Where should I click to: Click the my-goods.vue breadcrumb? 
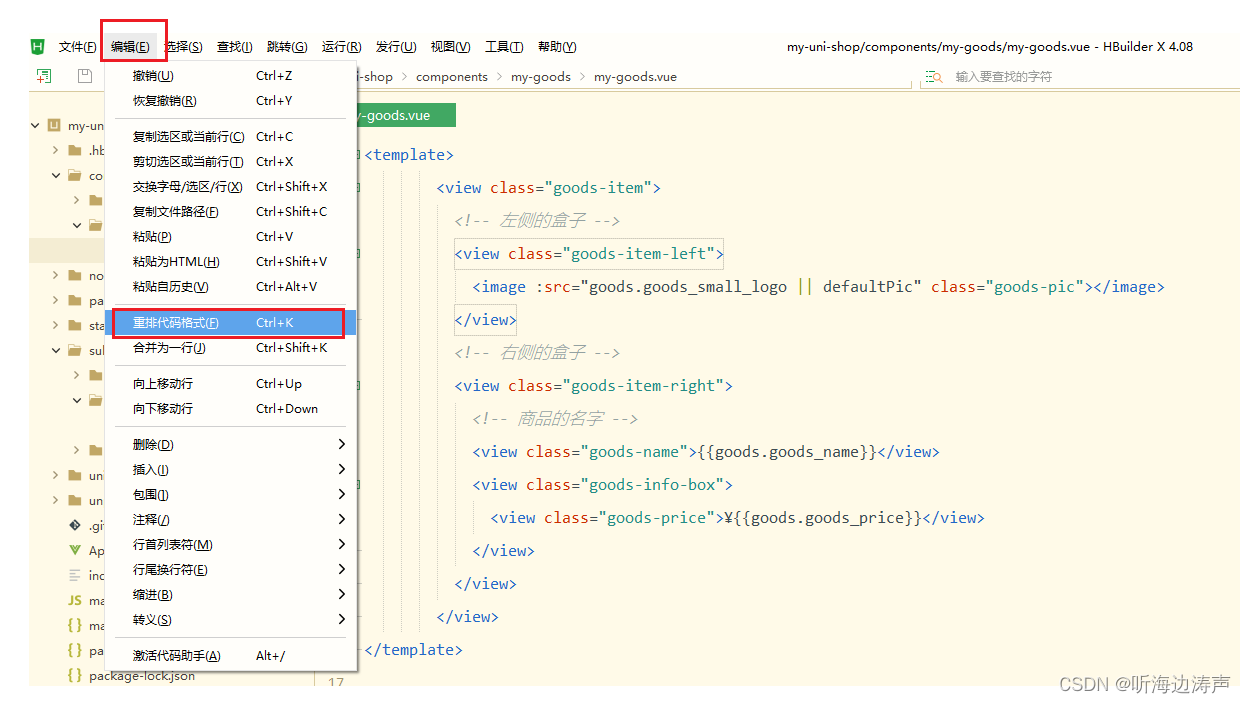[635, 77]
